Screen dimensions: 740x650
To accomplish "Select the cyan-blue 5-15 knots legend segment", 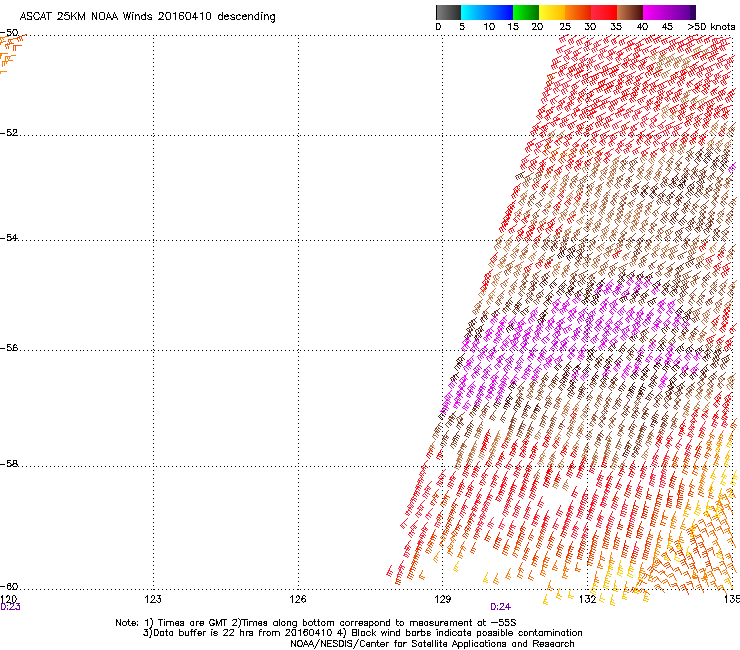I will tap(487, 12).
